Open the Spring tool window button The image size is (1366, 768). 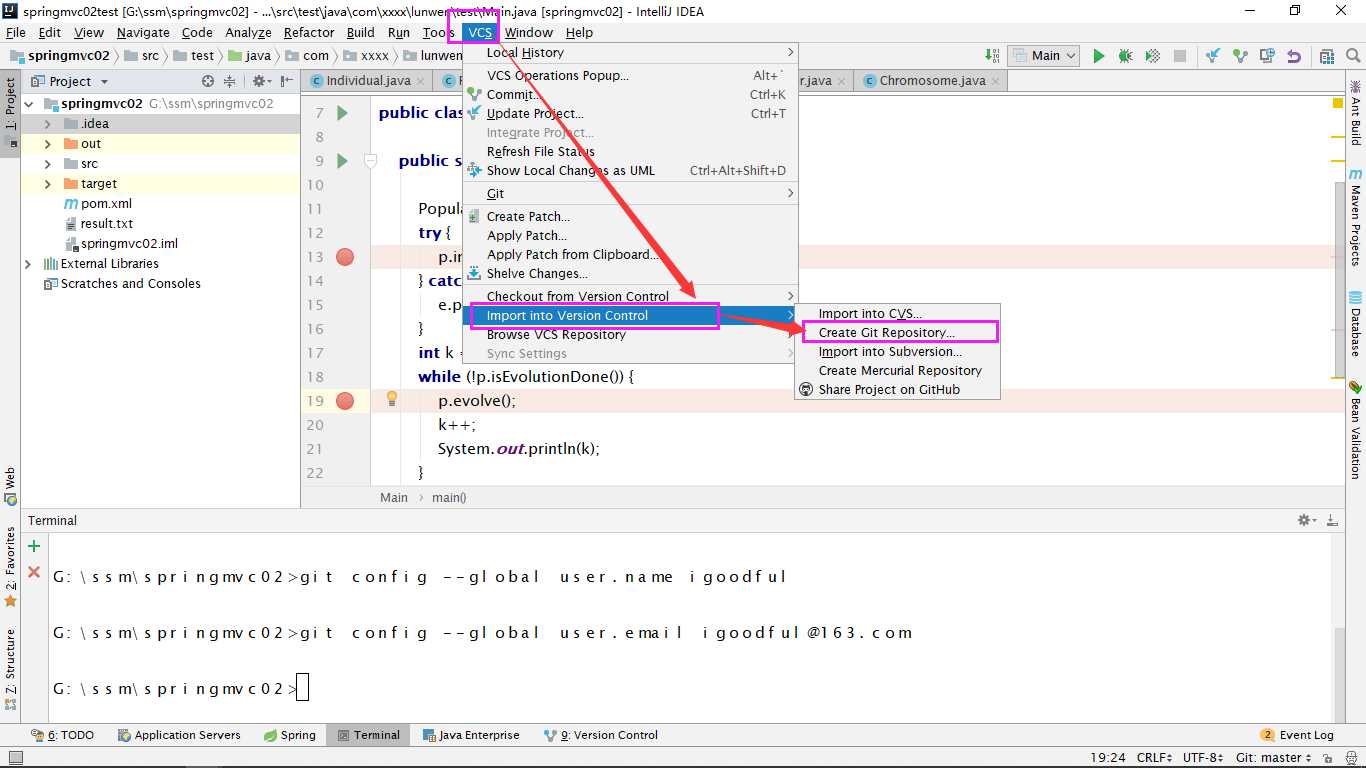tap(290, 735)
